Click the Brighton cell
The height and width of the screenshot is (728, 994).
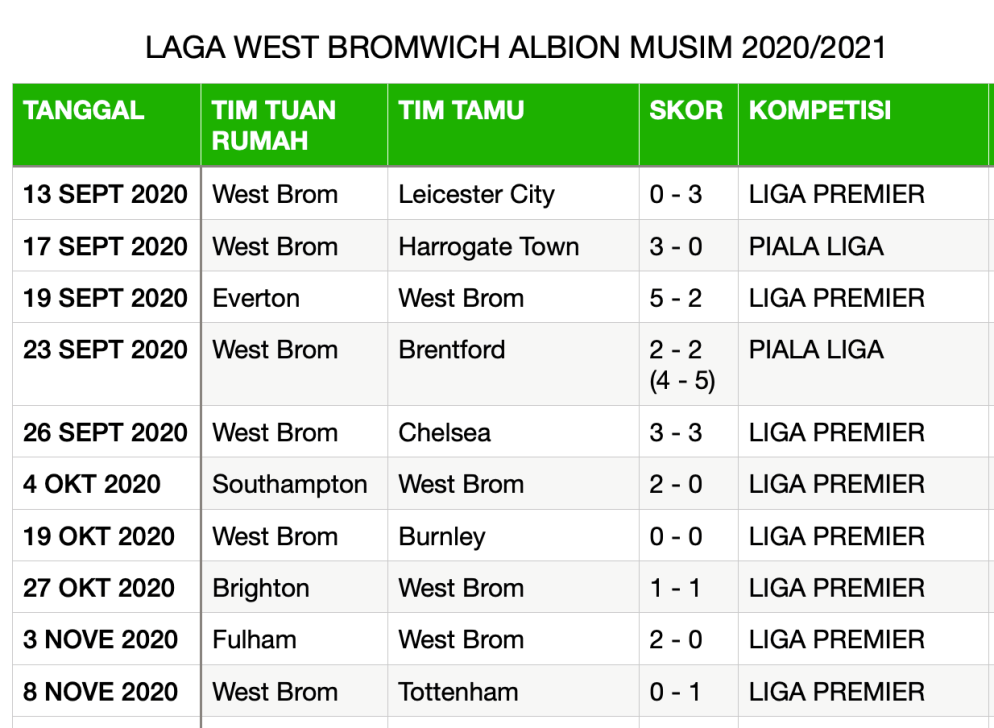(x=261, y=588)
